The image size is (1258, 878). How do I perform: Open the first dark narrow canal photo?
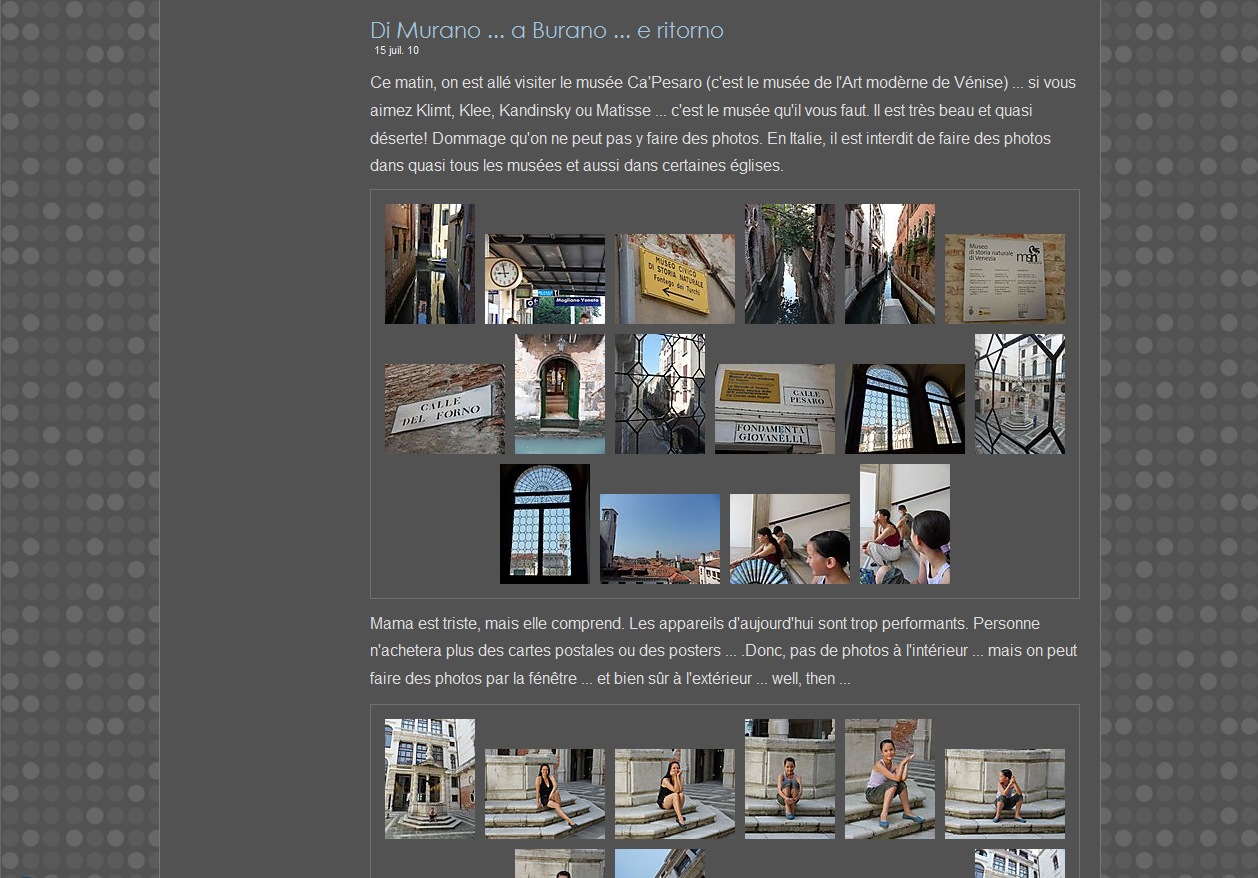[430, 264]
